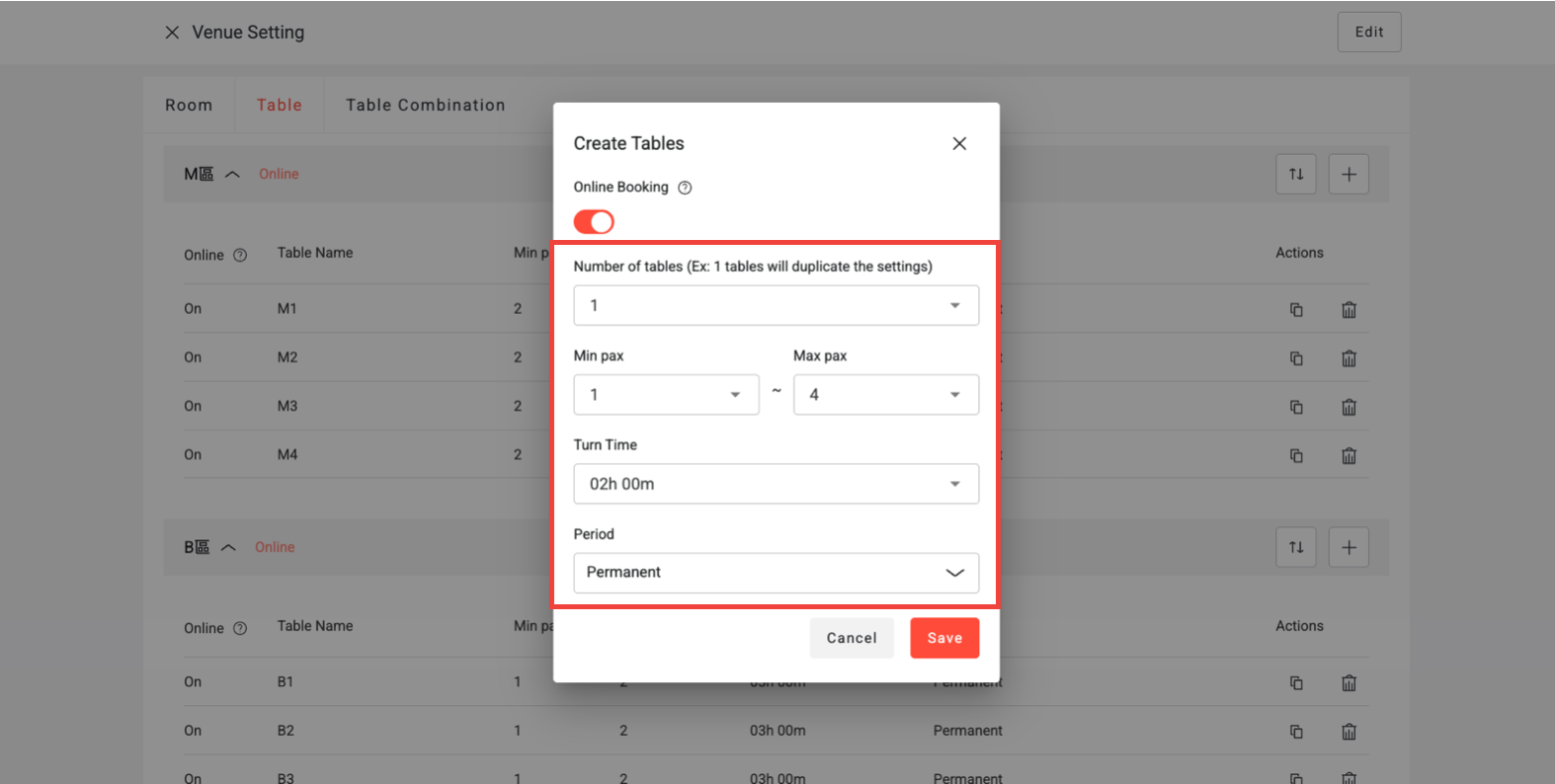Collapse the M區 section chevron
1555x784 pixels.
click(x=233, y=175)
